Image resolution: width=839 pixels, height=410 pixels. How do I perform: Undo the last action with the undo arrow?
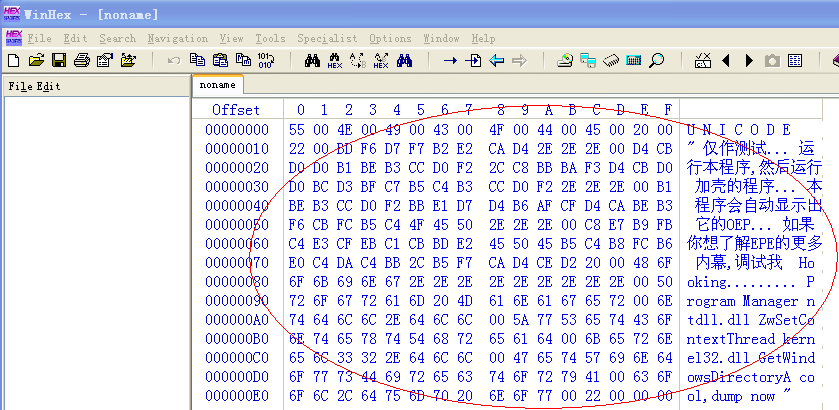click(x=174, y=60)
